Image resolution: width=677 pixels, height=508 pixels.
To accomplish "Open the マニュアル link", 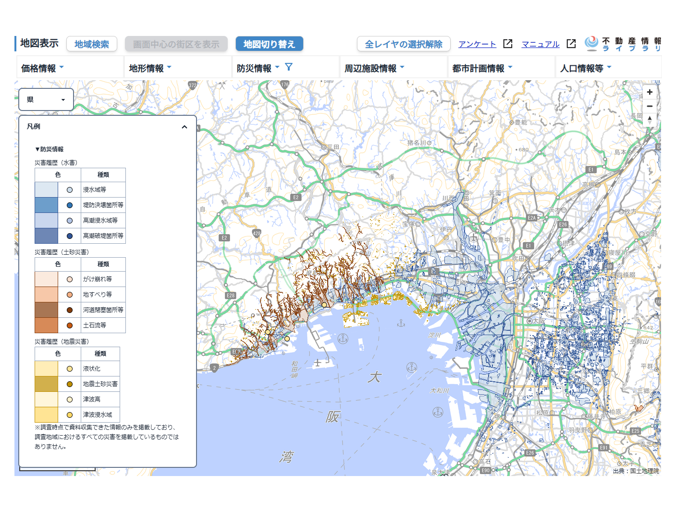I will click(x=540, y=44).
